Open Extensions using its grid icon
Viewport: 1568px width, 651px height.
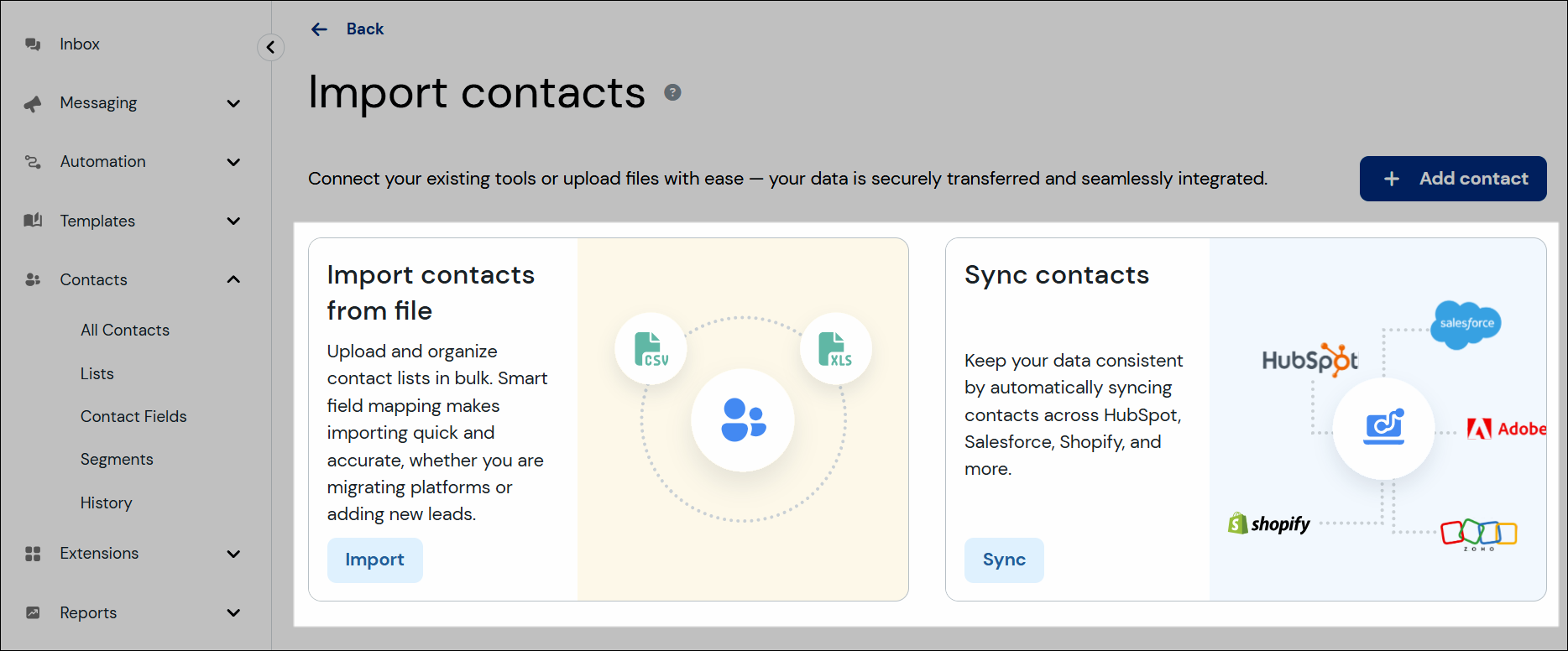[x=32, y=553]
